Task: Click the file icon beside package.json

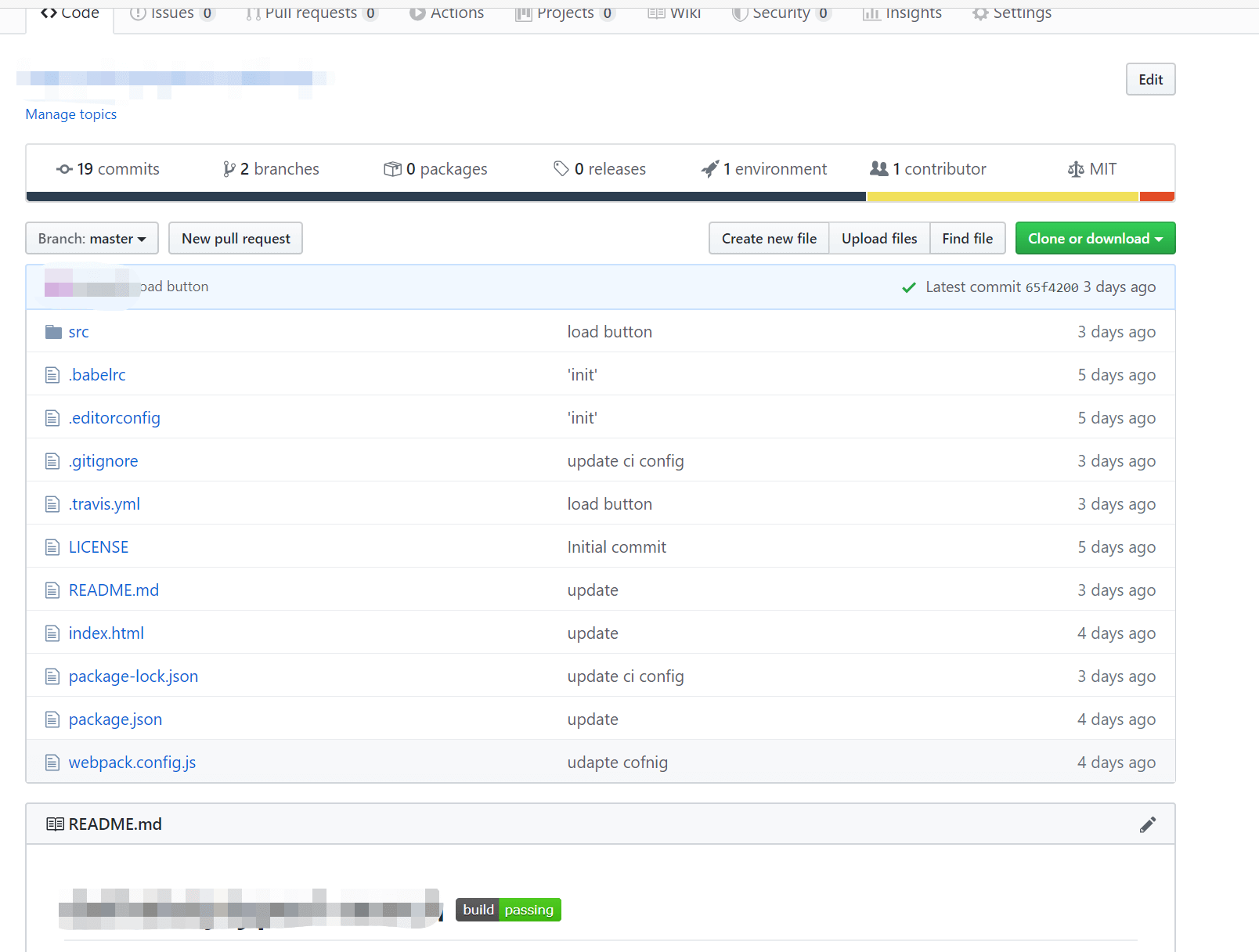Action: tap(52, 719)
